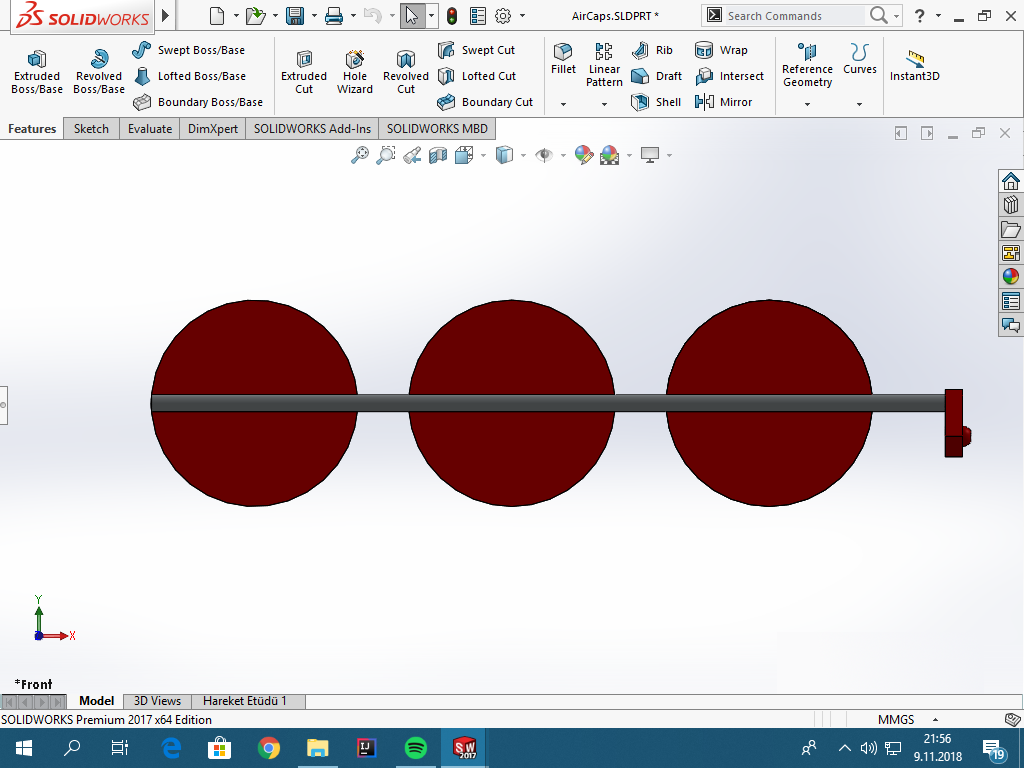This screenshot has height=768, width=1024.
Task: Open Spotify from the taskbar
Action: click(x=416, y=748)
